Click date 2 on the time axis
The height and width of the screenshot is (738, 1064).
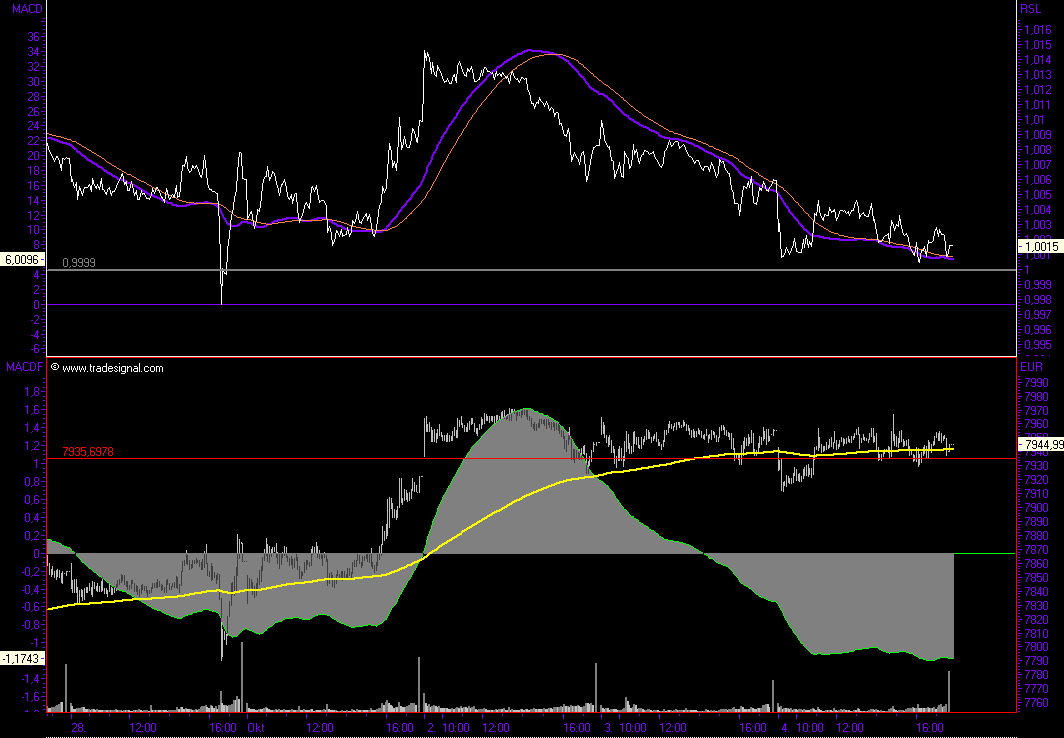430,728
